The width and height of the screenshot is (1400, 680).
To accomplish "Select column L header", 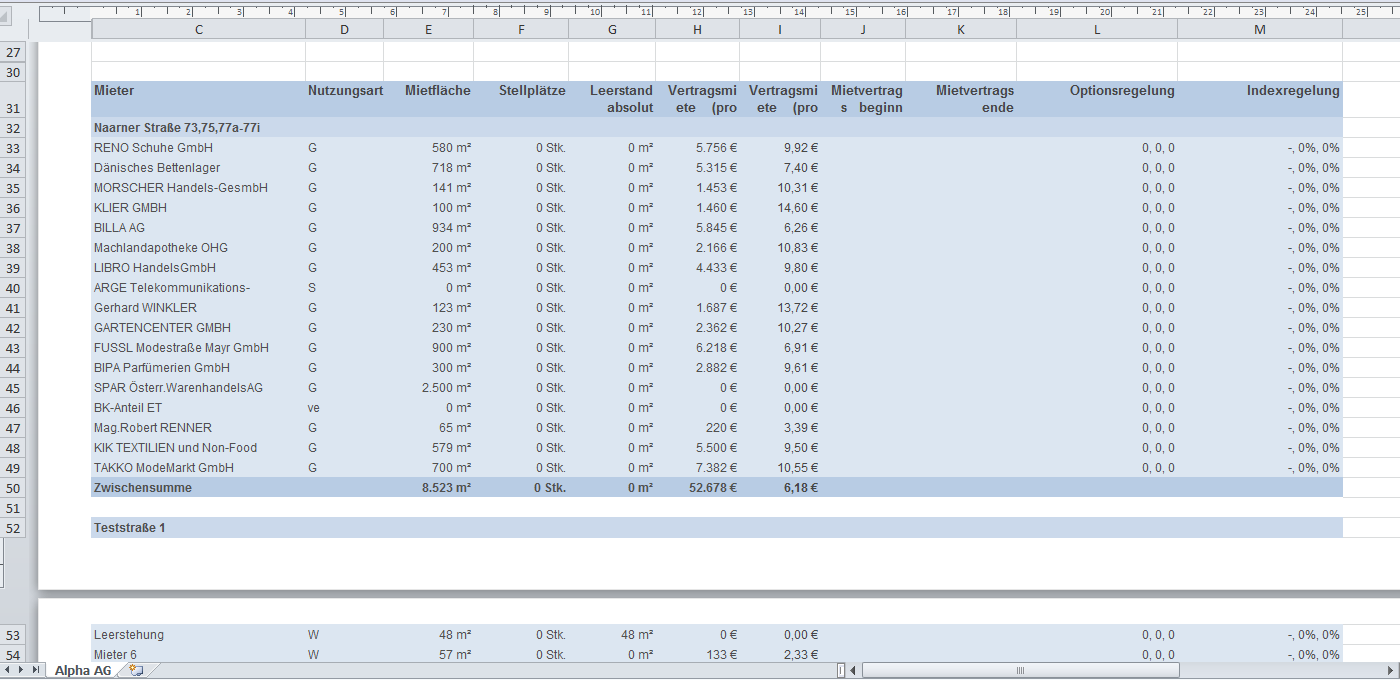I will [1097, 30].
